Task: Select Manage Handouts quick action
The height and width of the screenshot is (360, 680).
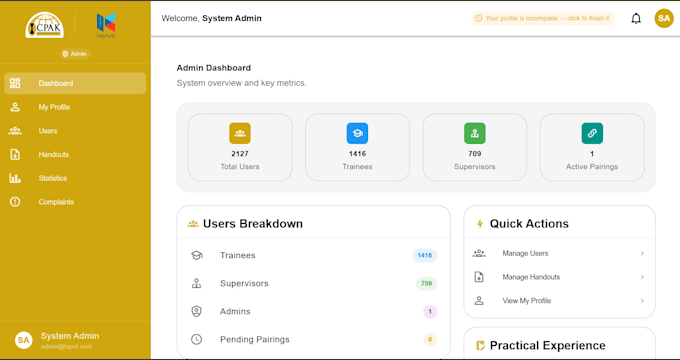Action: [559, 277]
